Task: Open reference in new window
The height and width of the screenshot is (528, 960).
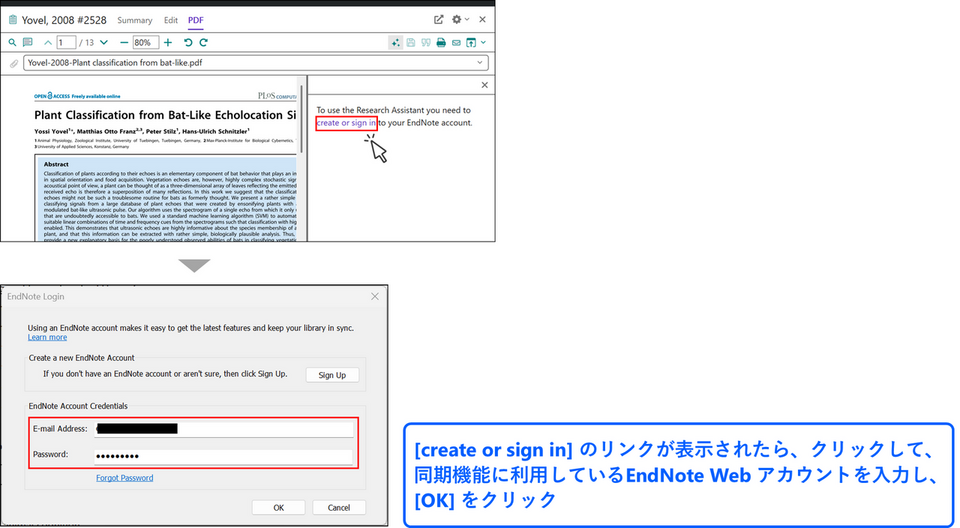Action: click(x=438, y=19)
